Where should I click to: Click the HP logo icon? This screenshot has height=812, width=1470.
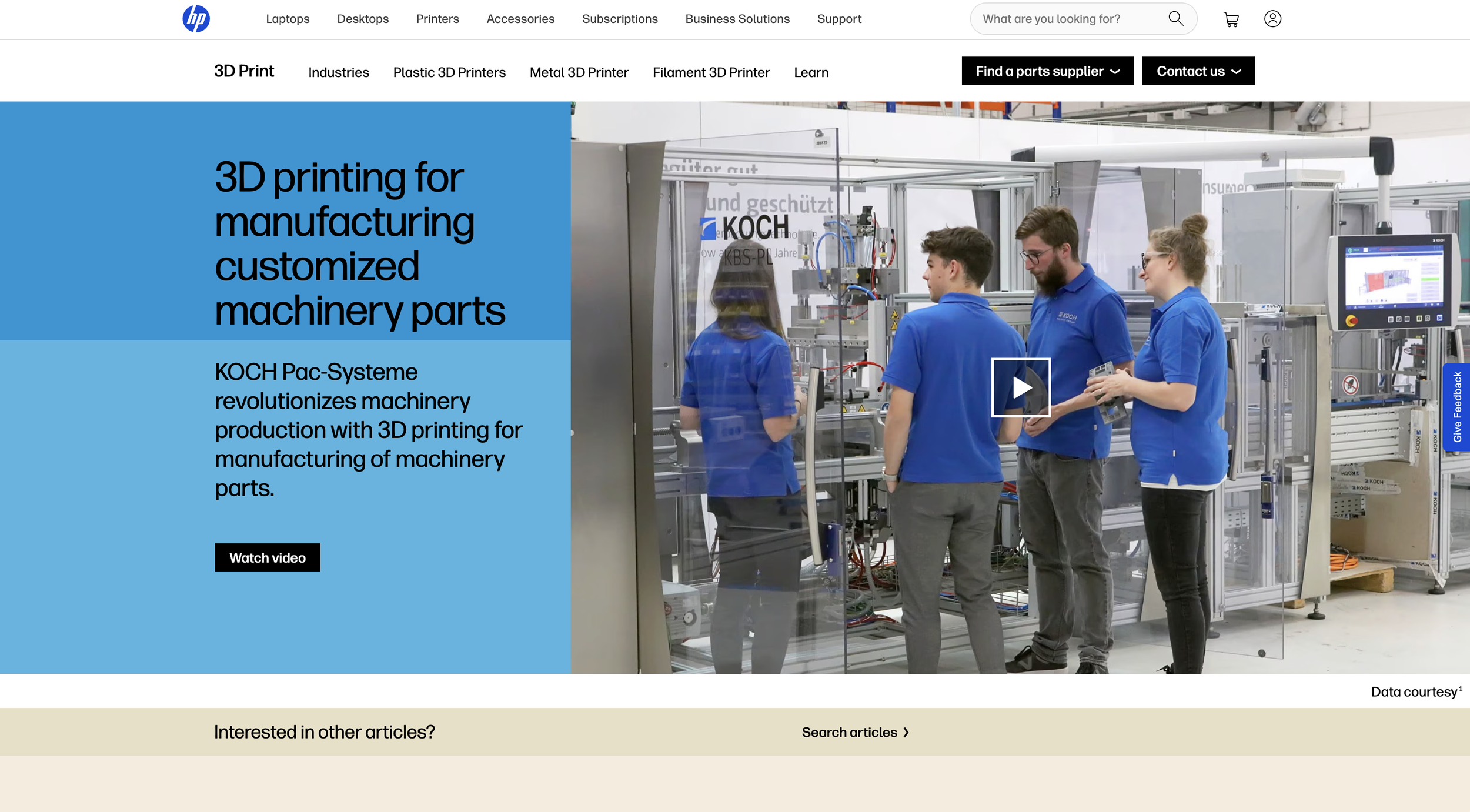(196, 19)
